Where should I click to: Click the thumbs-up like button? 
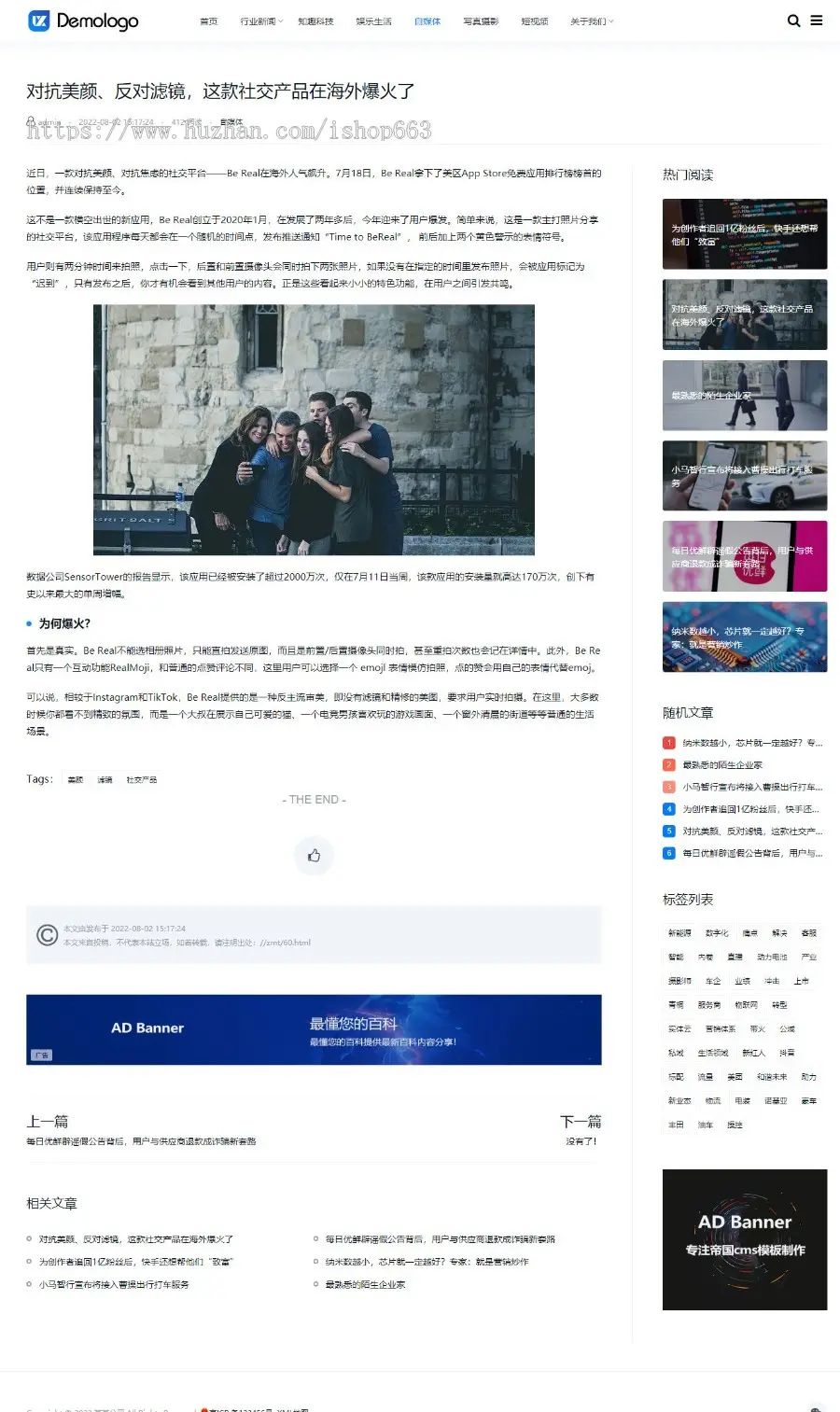pyautogui.click(x=314, y=855)
